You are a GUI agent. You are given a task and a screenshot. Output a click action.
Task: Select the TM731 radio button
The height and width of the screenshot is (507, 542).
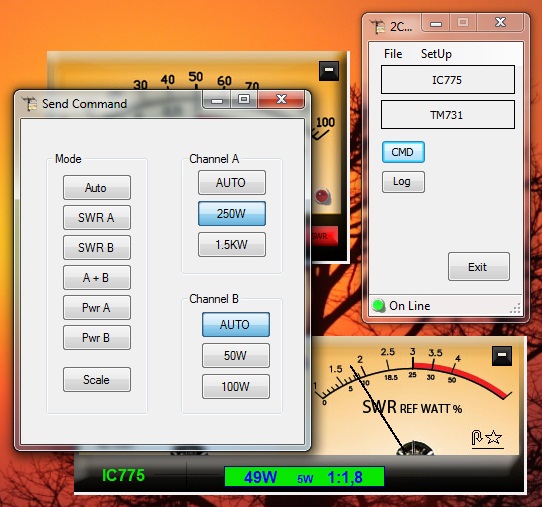tap(448, 115)
